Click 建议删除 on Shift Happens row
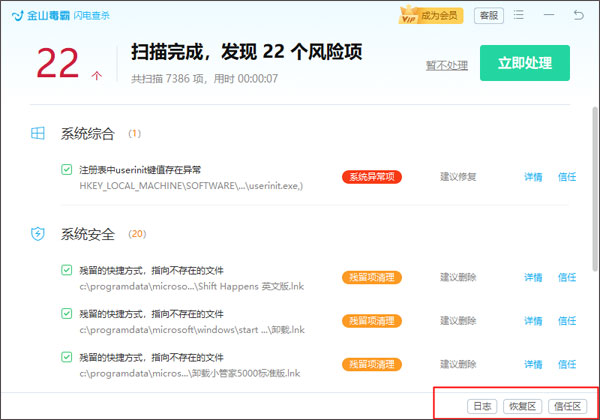Screen dimensions: 600x420 click(458, 277)
